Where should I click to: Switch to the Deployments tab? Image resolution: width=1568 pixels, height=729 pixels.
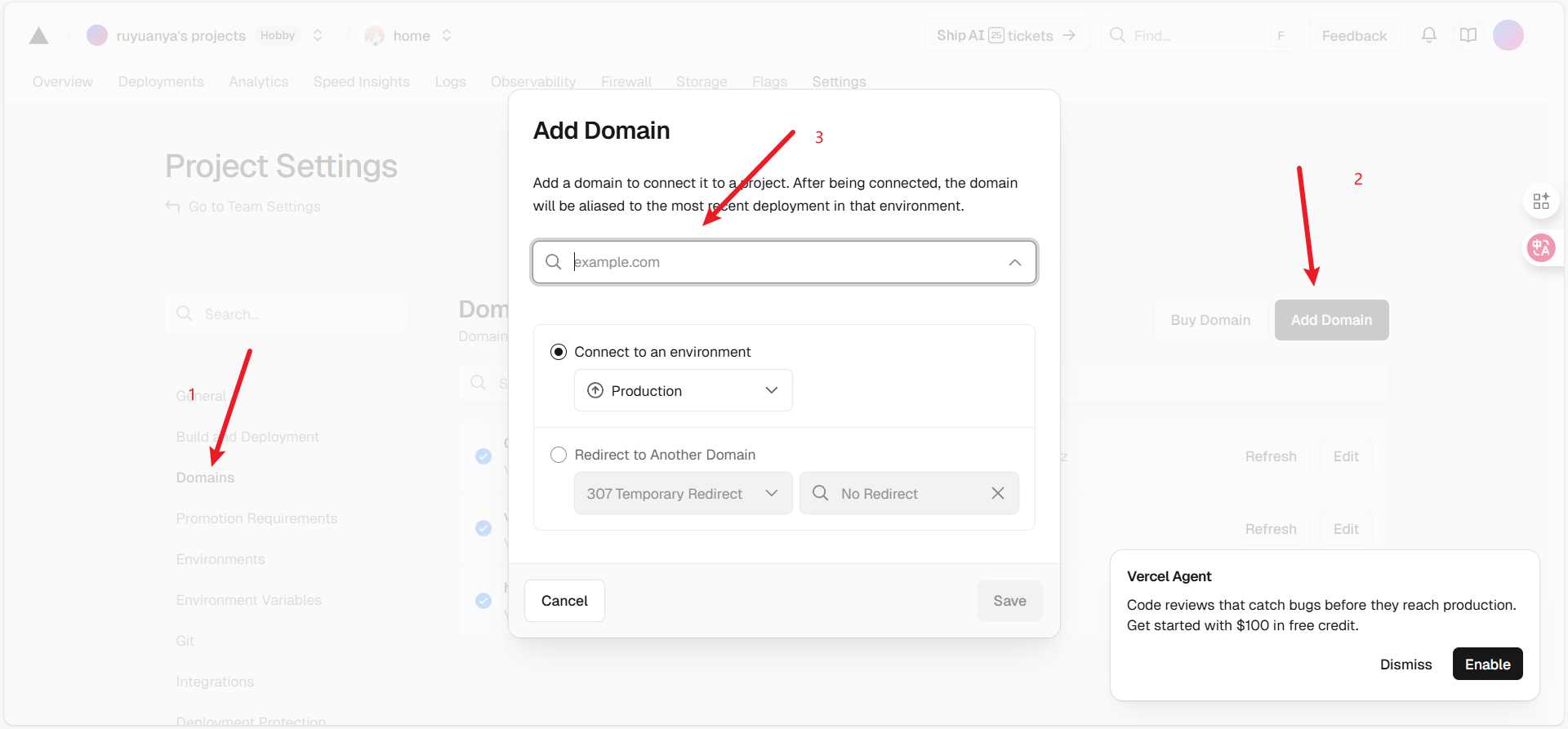161,82
